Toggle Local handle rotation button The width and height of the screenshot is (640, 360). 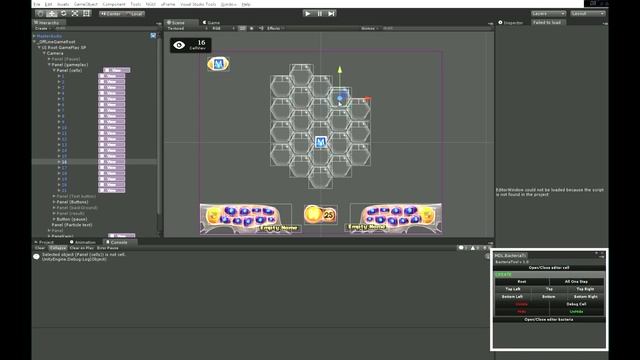coord(134,13)
